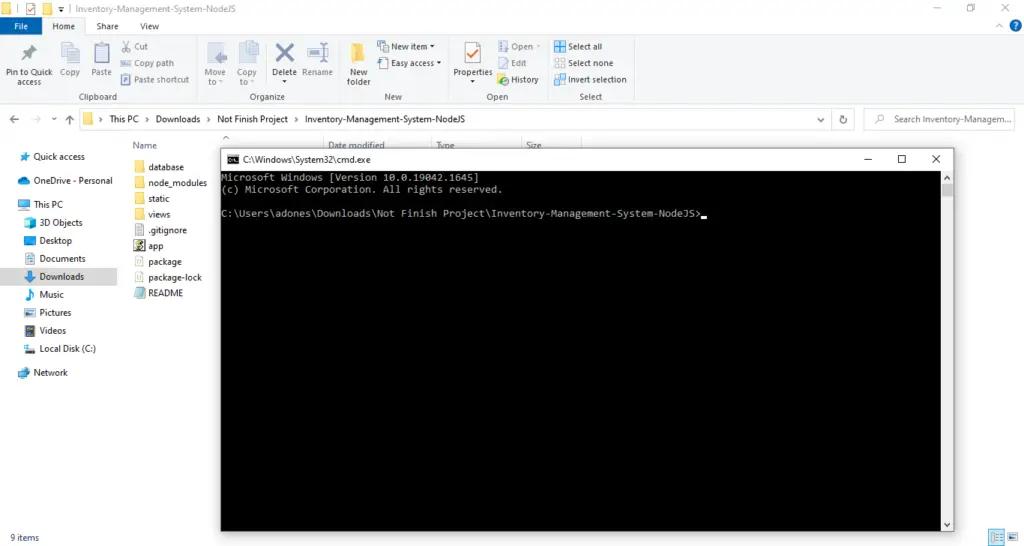Click the Up one level arrow

click(x=69, y=120)
